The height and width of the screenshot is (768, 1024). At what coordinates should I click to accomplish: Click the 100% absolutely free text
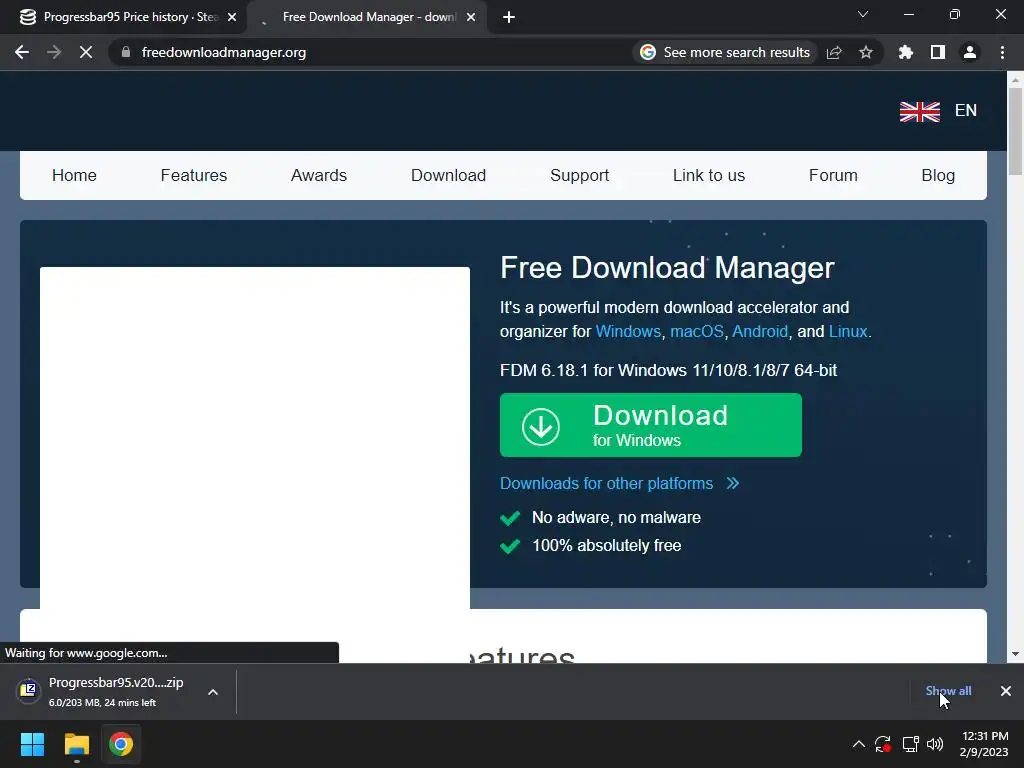(606, 545)
